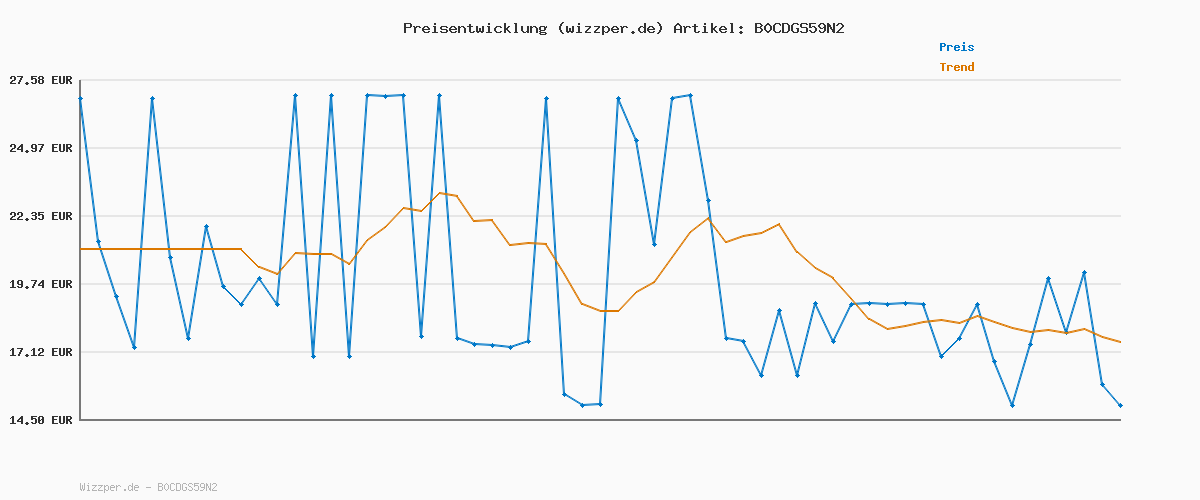
Task: Click the wizzper.de text in chart title
Action: 609,28
